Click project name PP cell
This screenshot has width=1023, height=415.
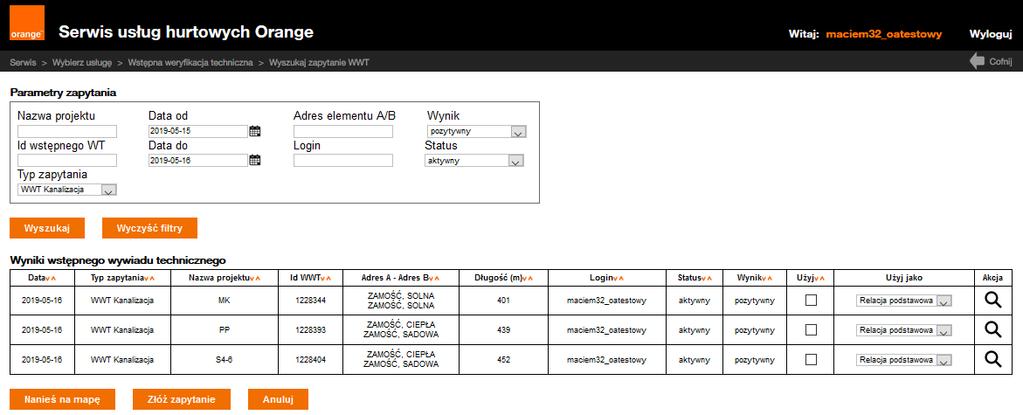(224, 330)
